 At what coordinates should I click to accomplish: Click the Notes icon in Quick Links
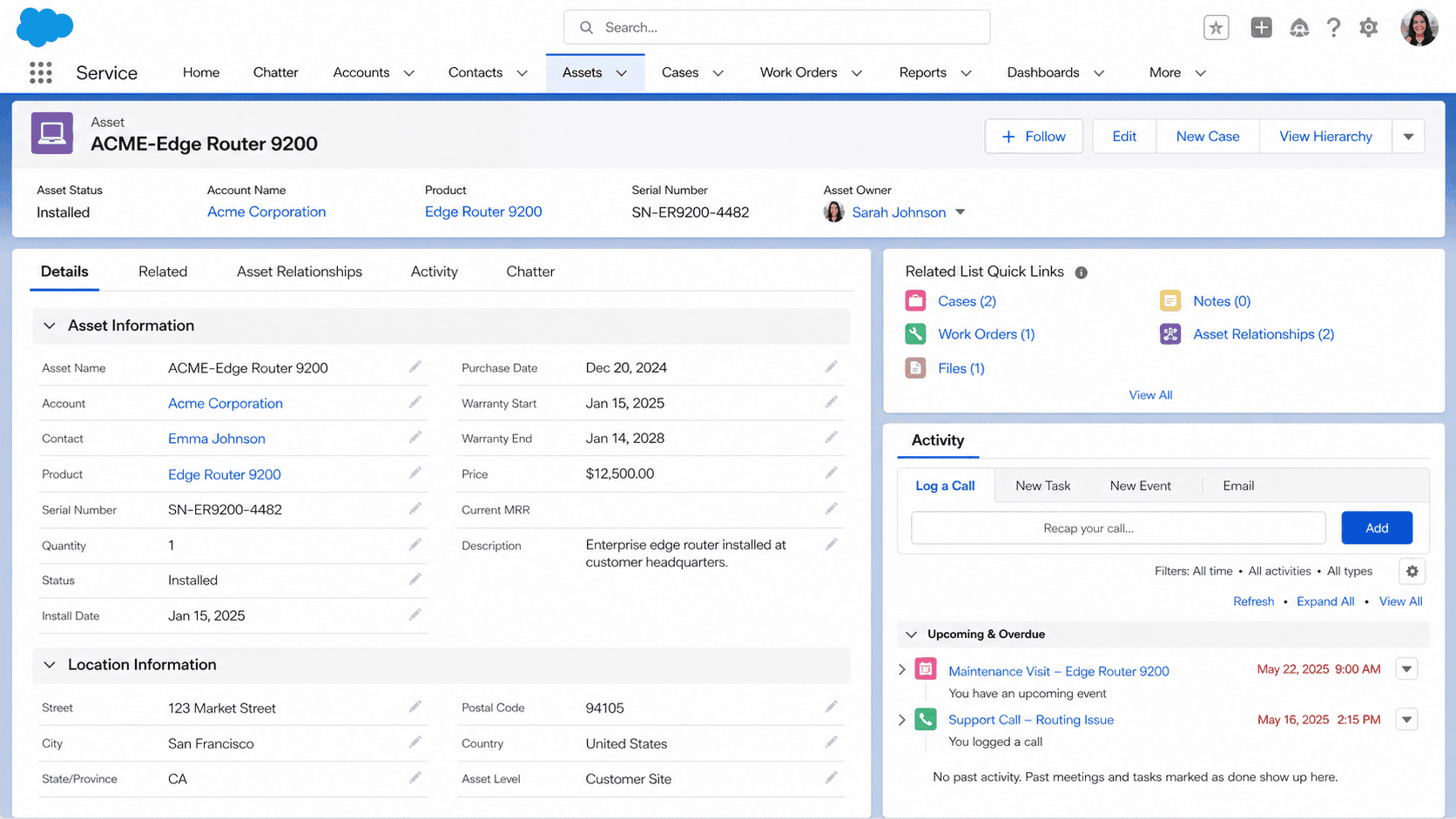click(1170, 301)
